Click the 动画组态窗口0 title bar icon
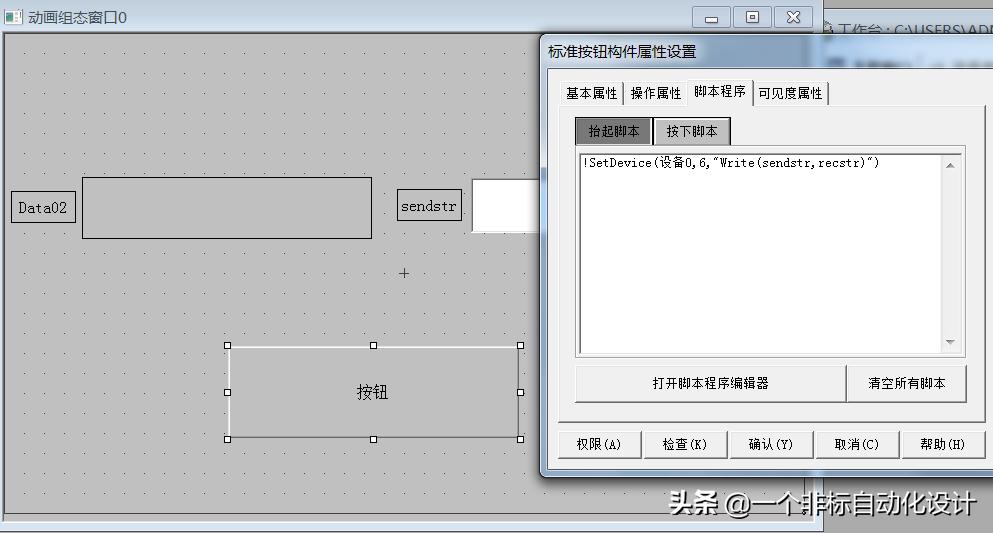This screenshot has height=533, width=993. pos(13,16)
